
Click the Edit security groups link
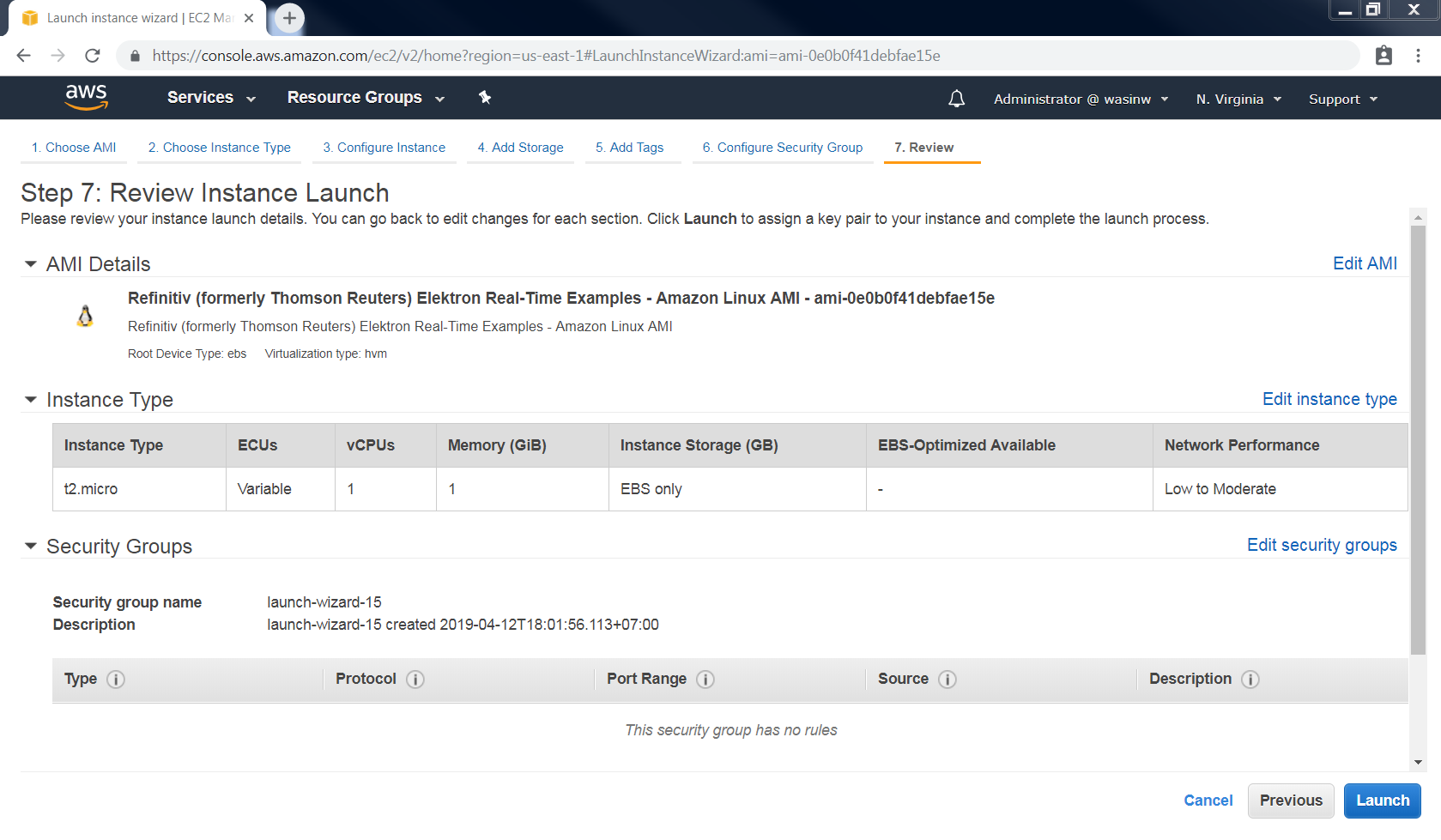1322,545
